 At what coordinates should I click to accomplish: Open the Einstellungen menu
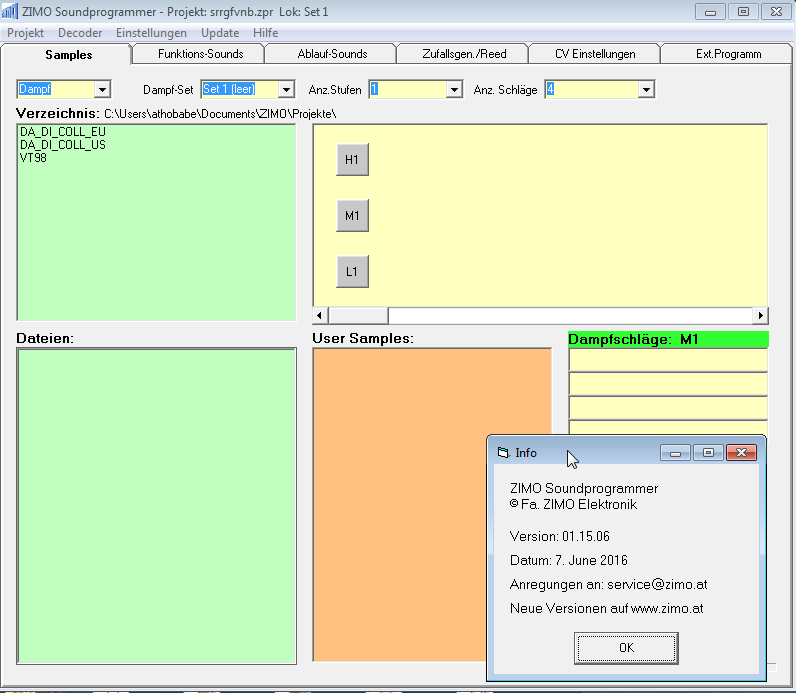[x=151, y=33]
